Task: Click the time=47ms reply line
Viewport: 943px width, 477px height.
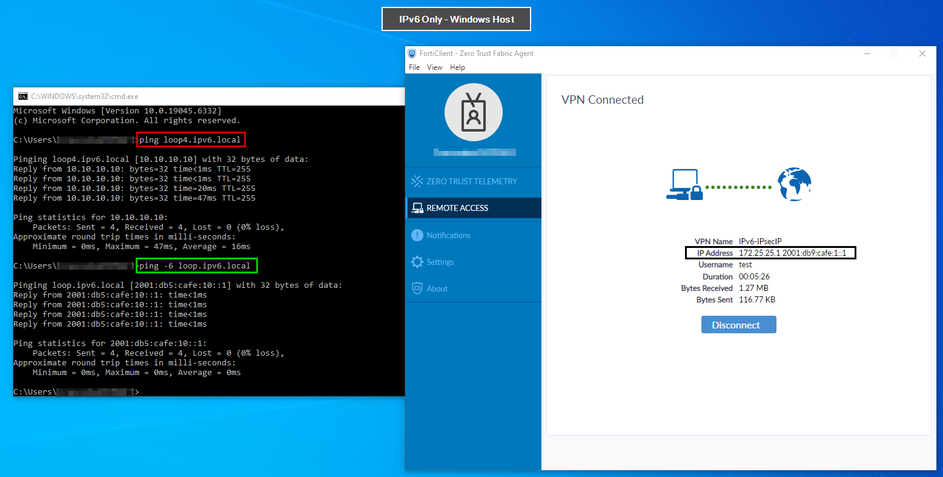Action: (134, 198)
